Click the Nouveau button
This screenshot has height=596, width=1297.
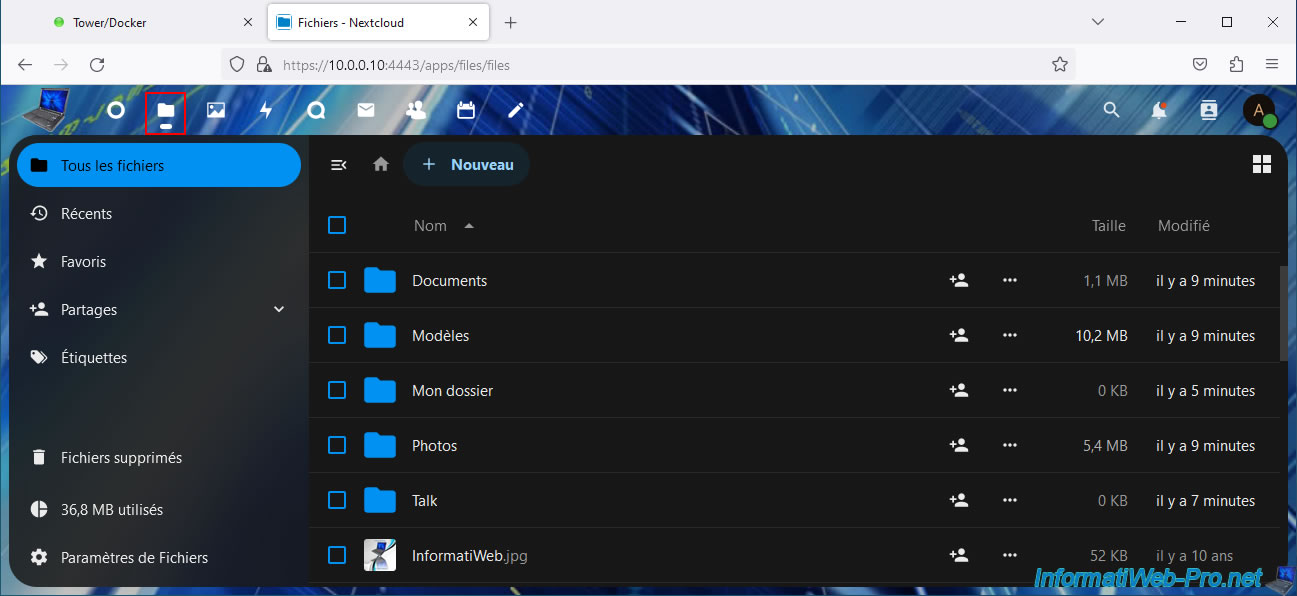(467, 165)
